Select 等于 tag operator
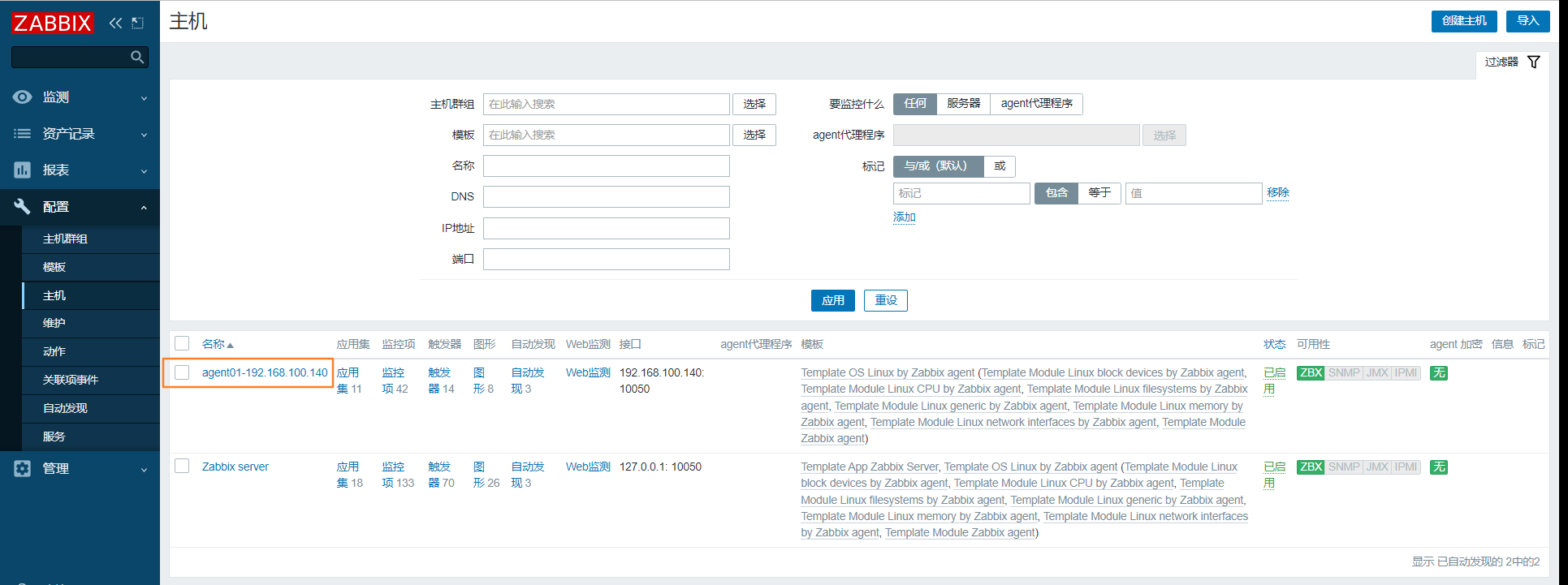 [x=1099, y=193]
